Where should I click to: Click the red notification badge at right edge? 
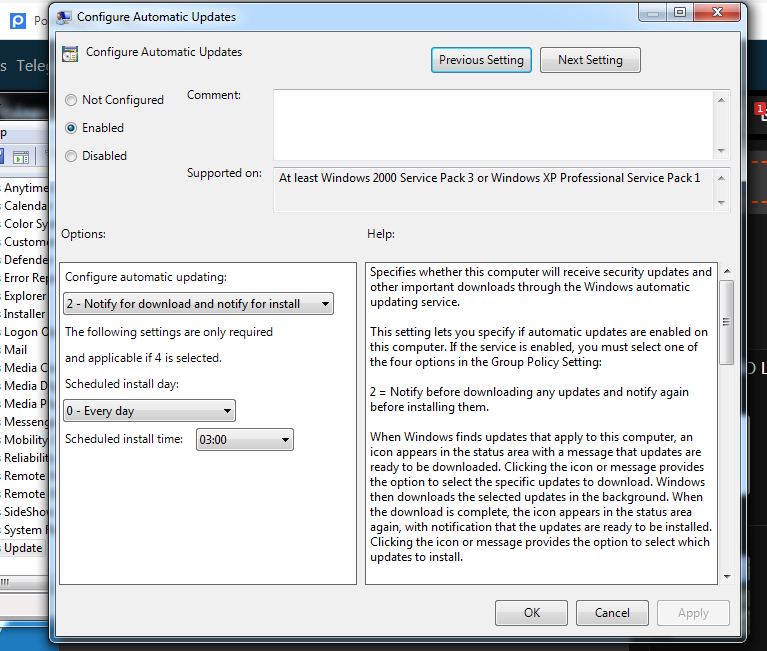[x=760, y=109]
